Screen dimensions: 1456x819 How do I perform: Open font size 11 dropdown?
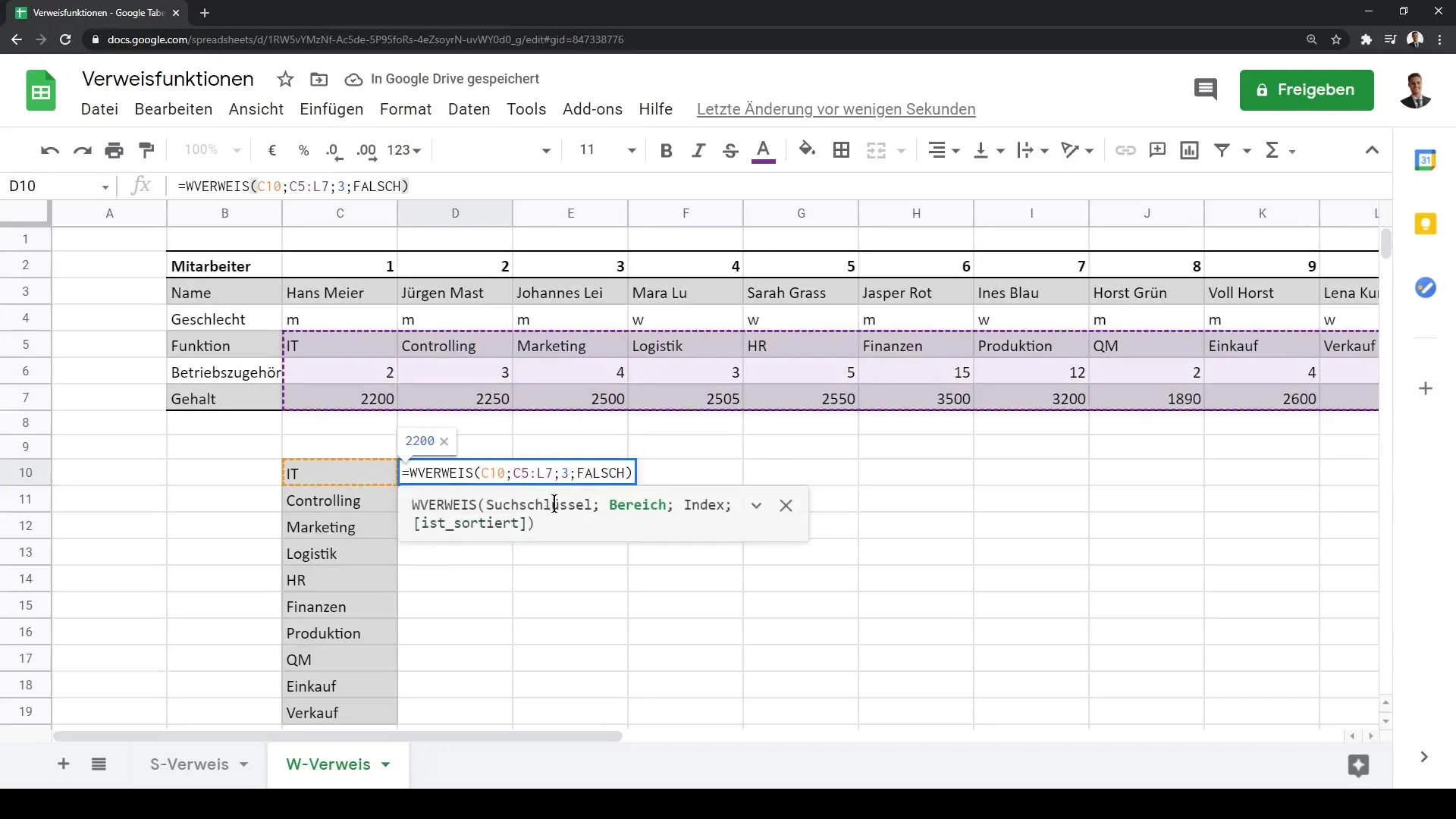pos(607,150)
